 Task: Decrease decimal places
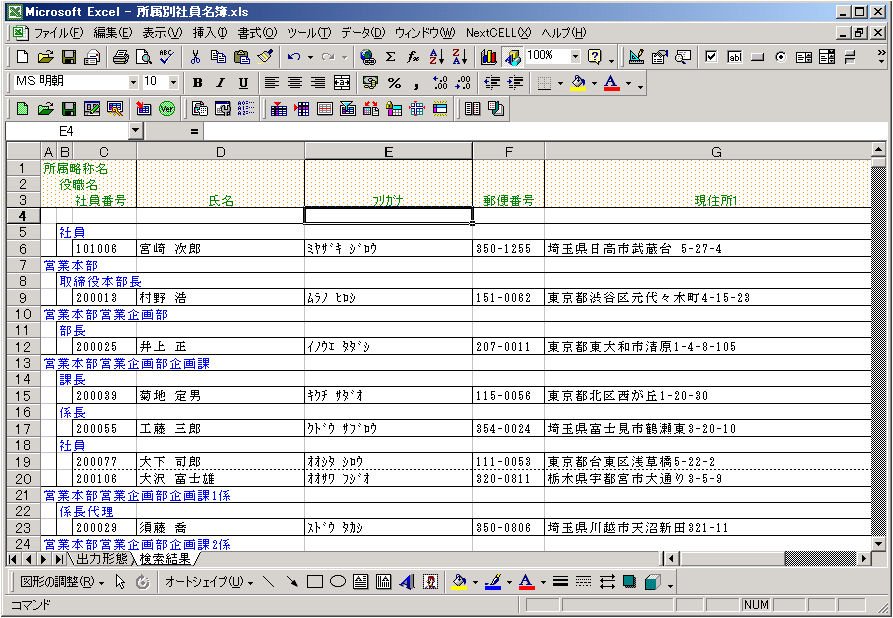point(463,83)
